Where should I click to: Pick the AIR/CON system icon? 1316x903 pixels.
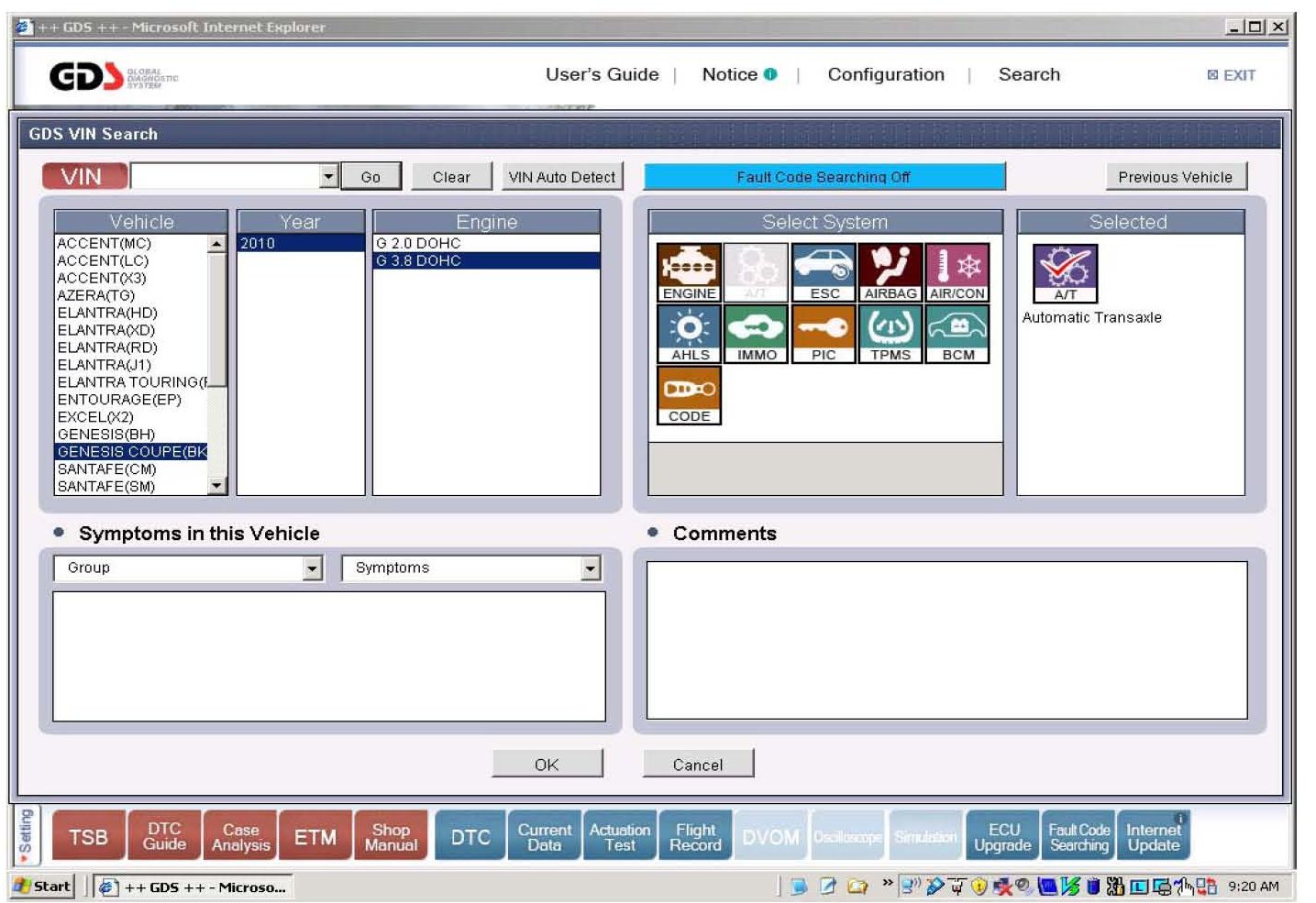[x=957, y=272]
